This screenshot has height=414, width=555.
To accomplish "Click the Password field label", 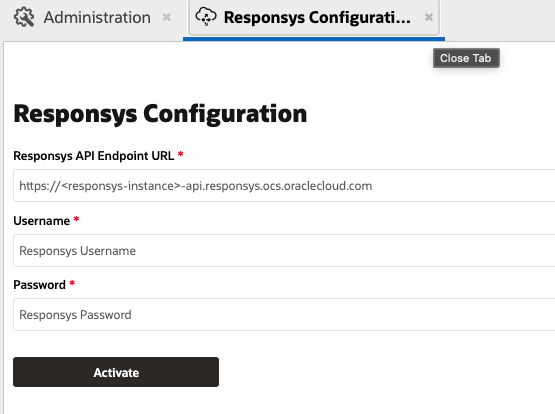I will pyautogui.click(x=39, y=285).
